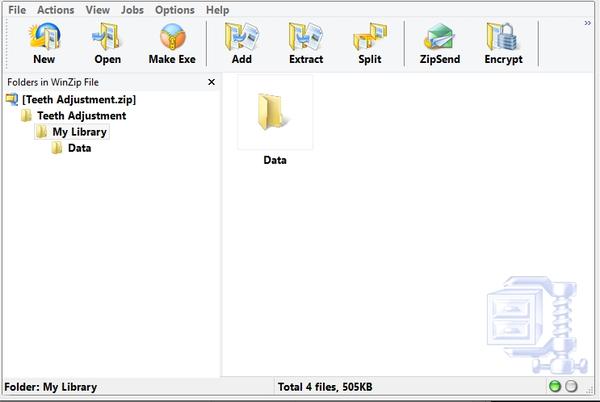
Task: Click the gray status light indicator
Action: tap(571, 386)
